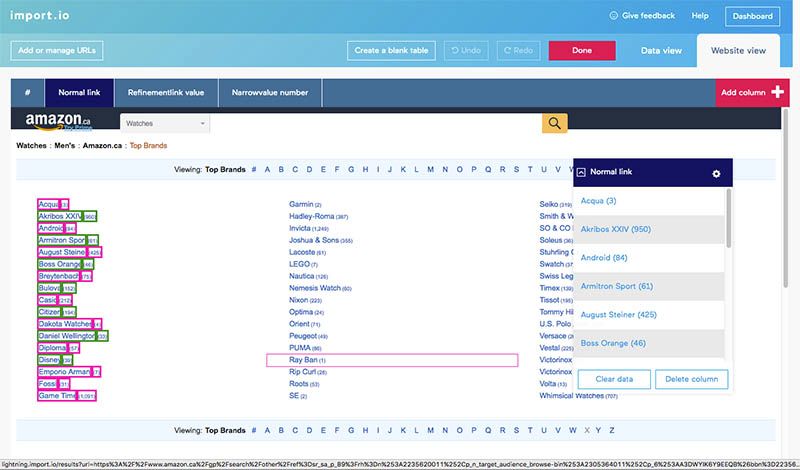The width and height of the screenshot is (800, 470).
Task: Click the Tissot brand link
Action: [549, 300]
